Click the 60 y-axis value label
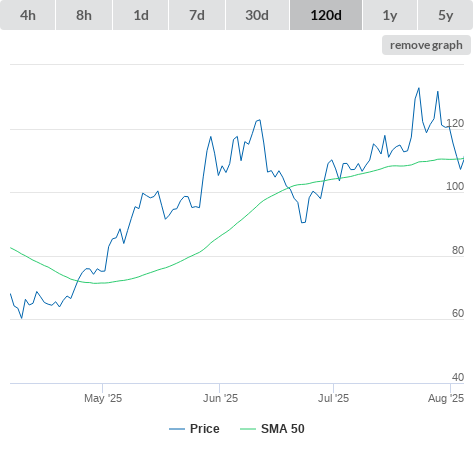This screenshot has height=455, width=474. pos(458,313)
